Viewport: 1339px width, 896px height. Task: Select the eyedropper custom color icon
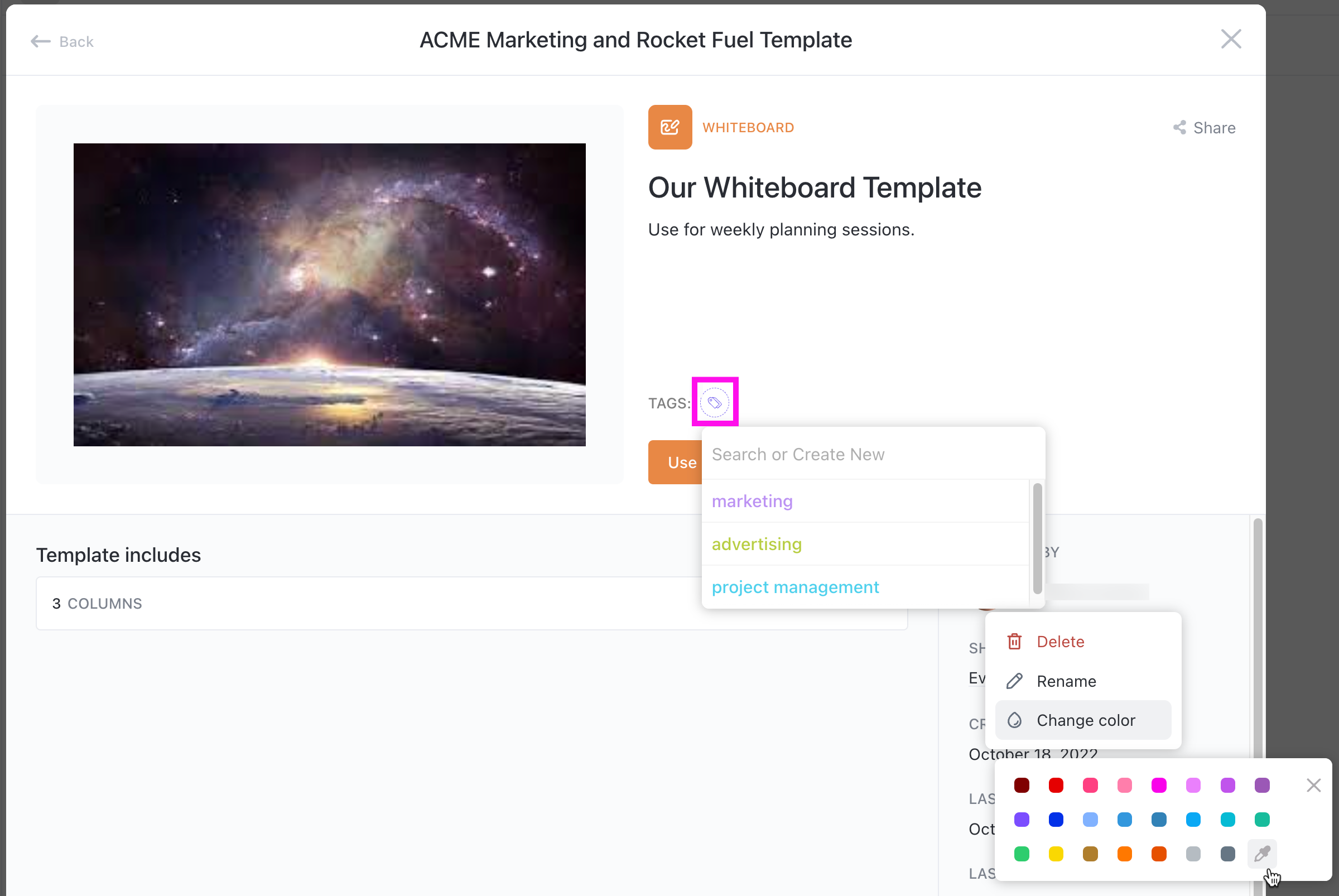tap(1261, 854)
